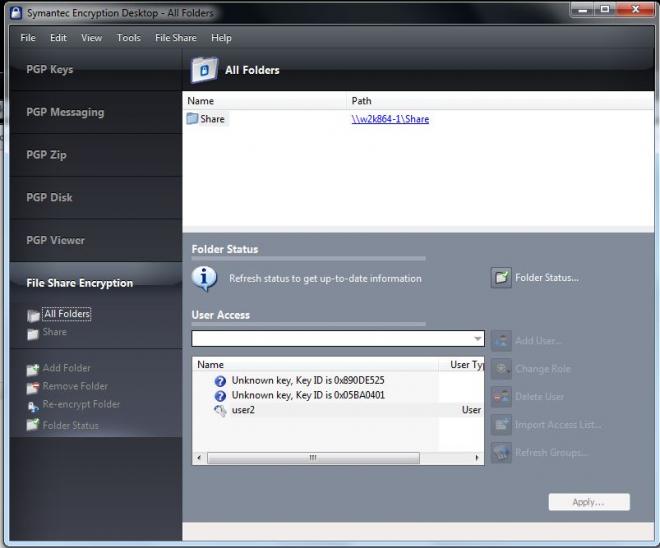Select the PGP Keys section
The height and width of the screenshot is (548, 660).
pyautogui.click(x=96, y=69)
